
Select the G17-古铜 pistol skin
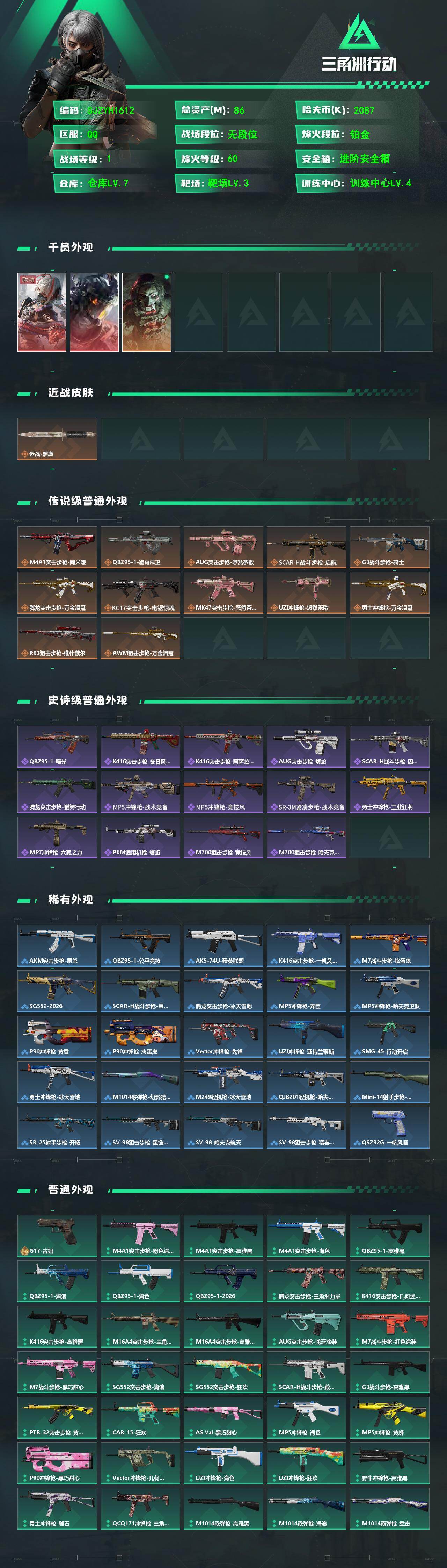(57, 1236)
